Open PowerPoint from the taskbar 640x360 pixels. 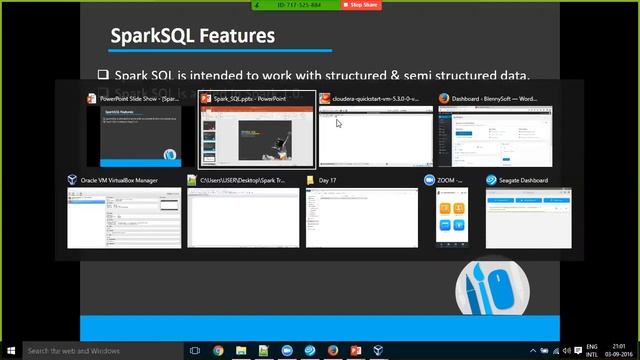pos(356,351)
